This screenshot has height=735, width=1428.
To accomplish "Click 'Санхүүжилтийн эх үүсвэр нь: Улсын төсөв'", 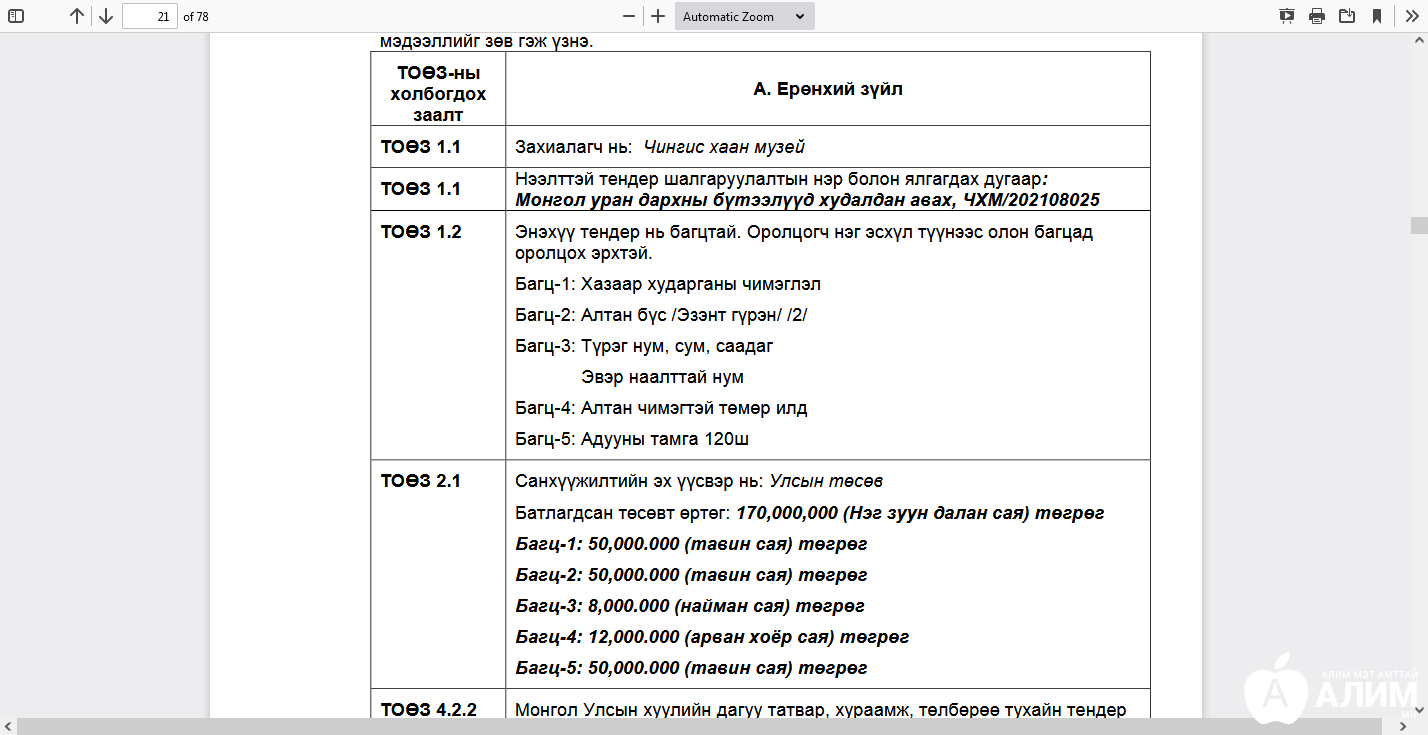I will click(699, 481).
